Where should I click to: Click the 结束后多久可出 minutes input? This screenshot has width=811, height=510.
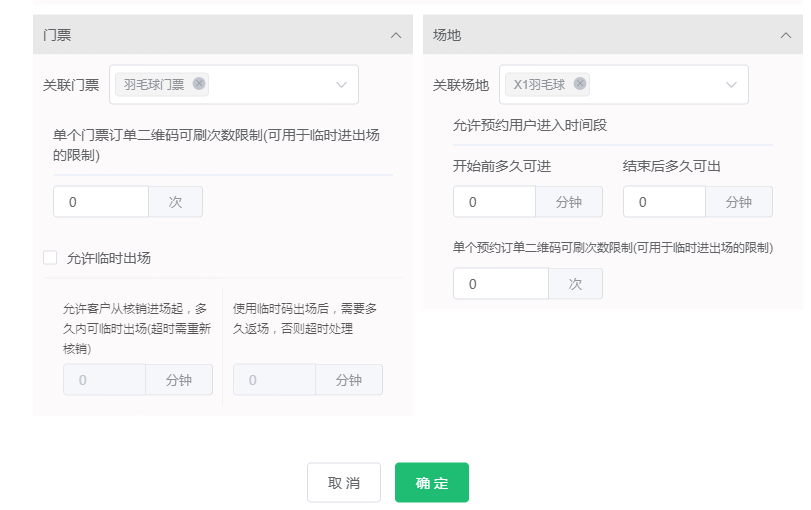click(x=664, y=202)
